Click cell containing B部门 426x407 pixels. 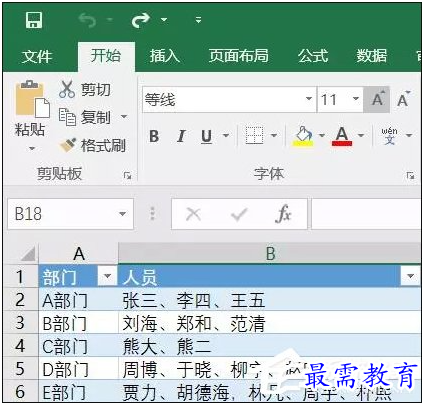click(78, 323)
